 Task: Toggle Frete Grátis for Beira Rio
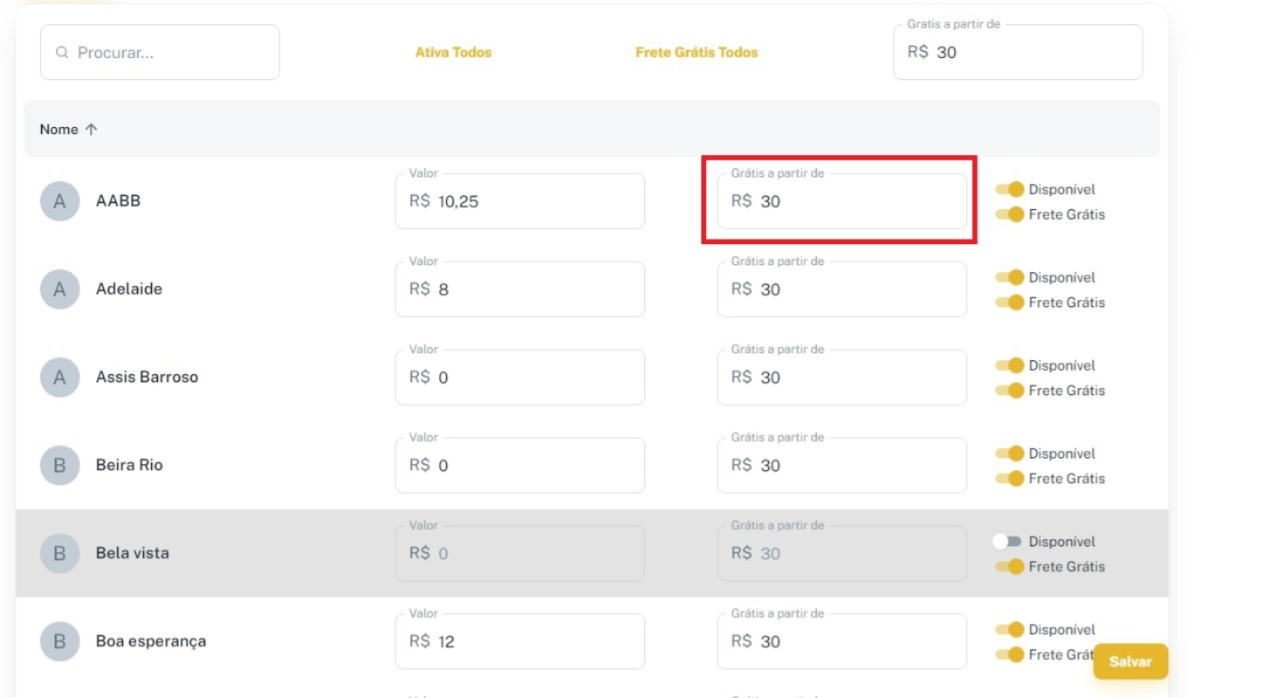pyautogui.click(x=1010, y=478)
